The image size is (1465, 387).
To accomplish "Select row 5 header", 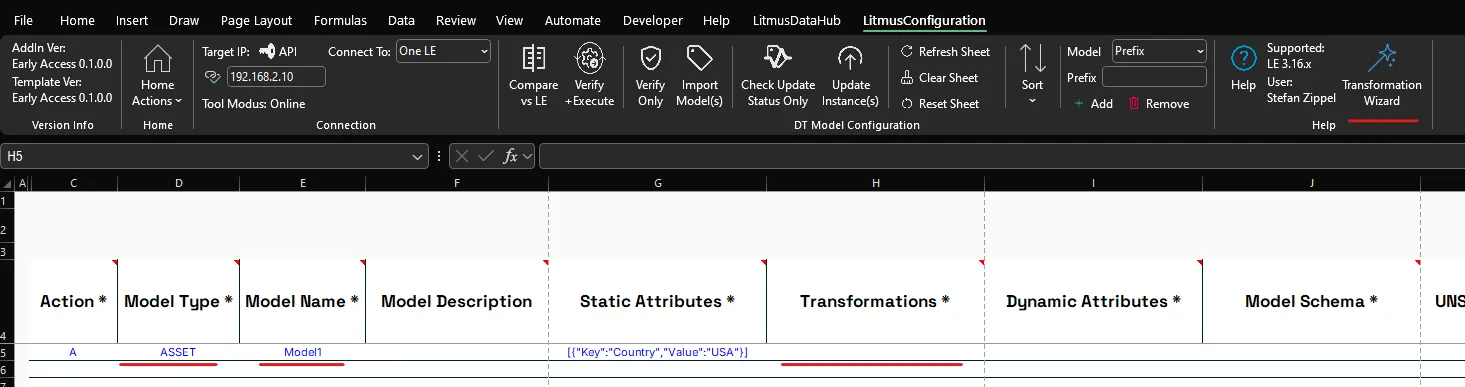I will [7, 352].
